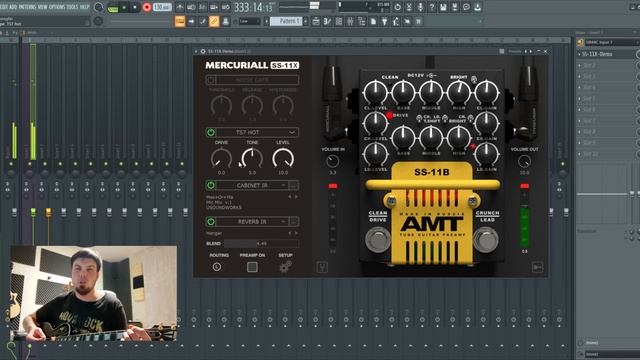Open the piano roll toolbar icon
The height and width of the screenshot is (360, 640).
(x=327, y=21)
